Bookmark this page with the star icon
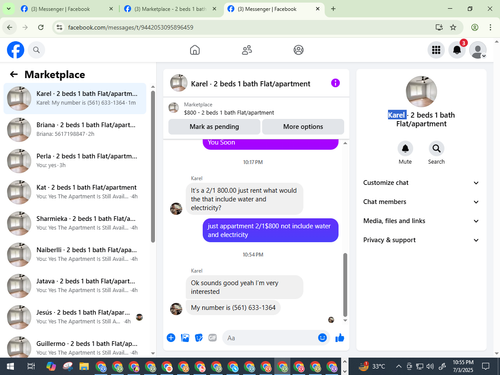 pyautogui.click(x=453, y=27)
